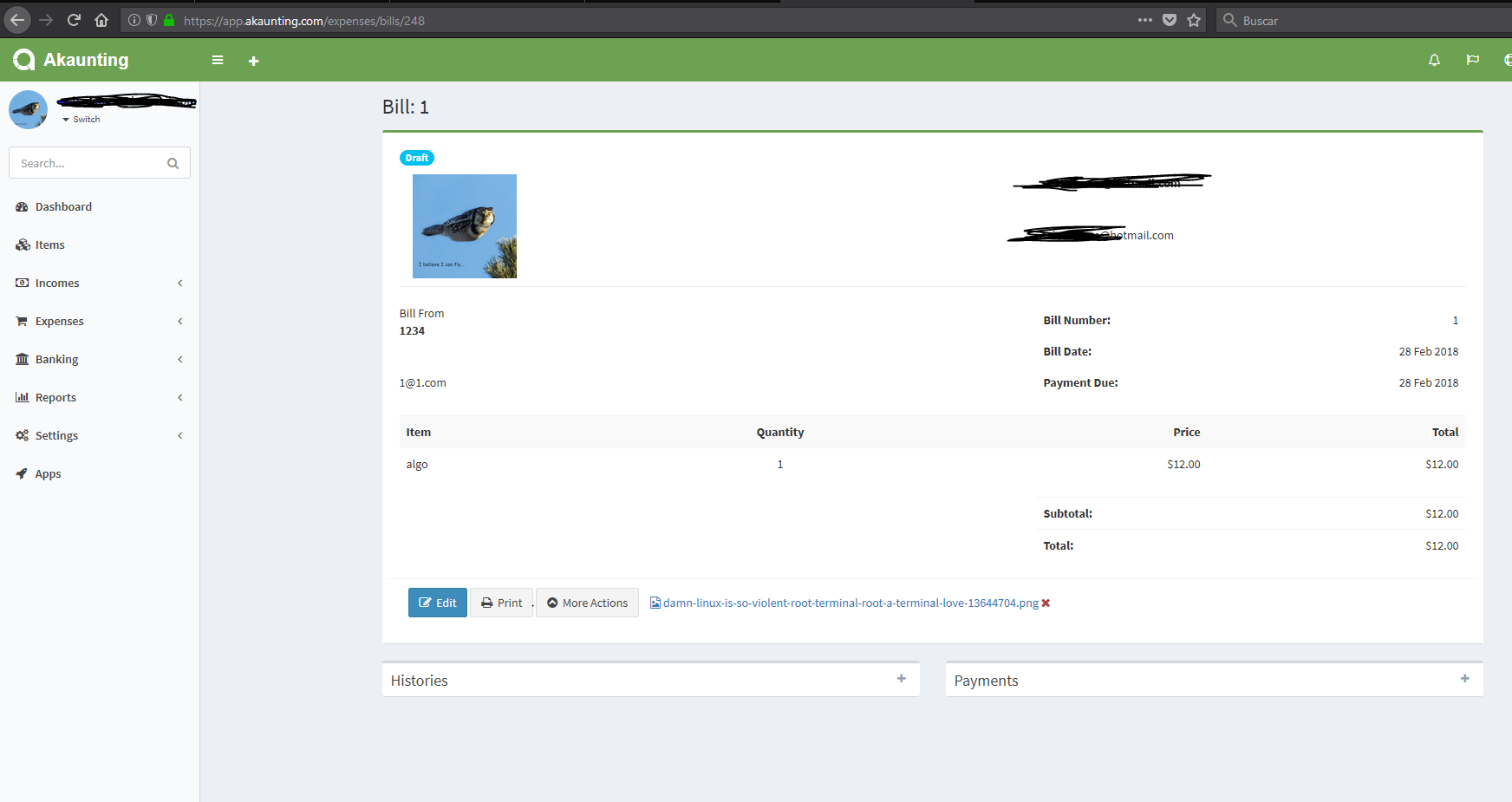Click the plus icon to create a new record
The width and height of the screenshot is (1512, 802).
253,60
